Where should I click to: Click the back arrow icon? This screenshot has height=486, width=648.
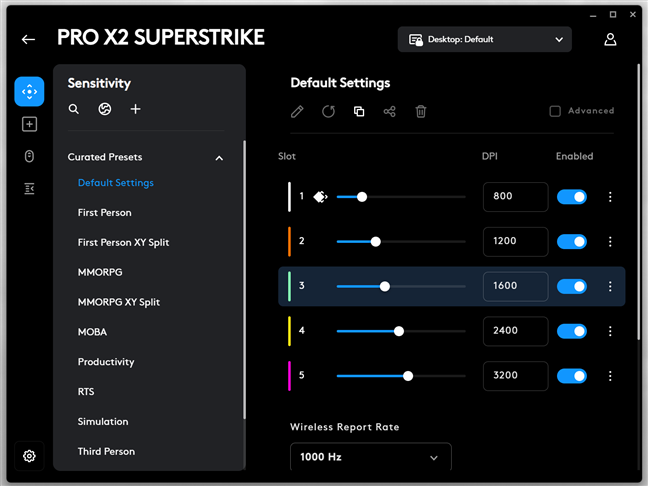pos(28,39)
